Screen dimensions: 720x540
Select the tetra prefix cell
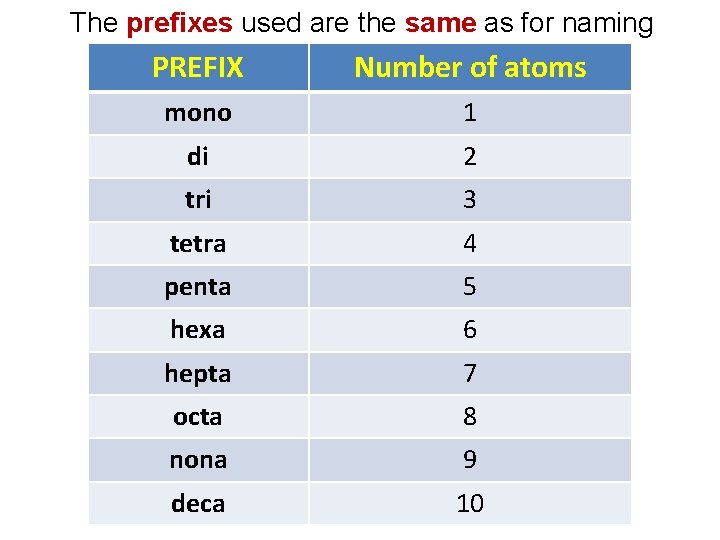tap(198, 244)
